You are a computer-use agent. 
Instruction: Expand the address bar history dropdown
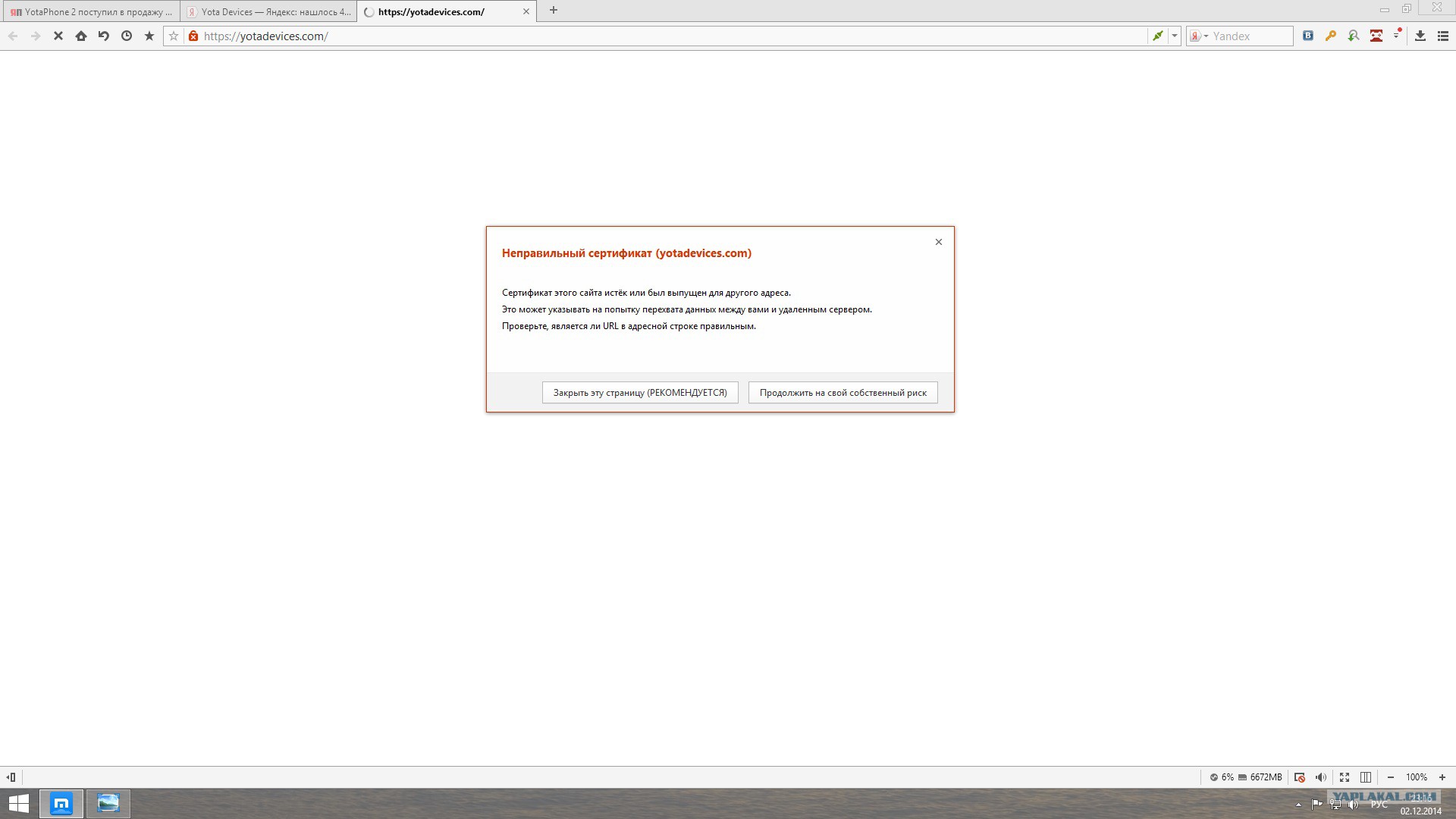[x=1175, y=36]
